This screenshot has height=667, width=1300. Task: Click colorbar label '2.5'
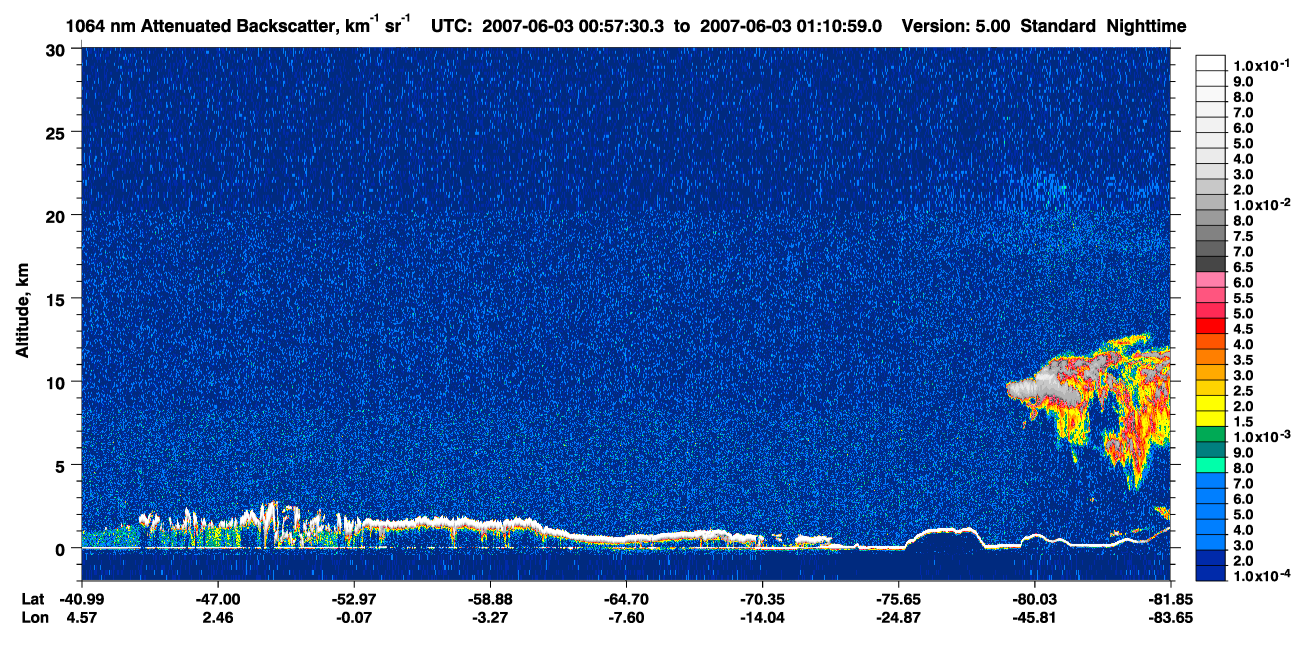coord(1243,391)
